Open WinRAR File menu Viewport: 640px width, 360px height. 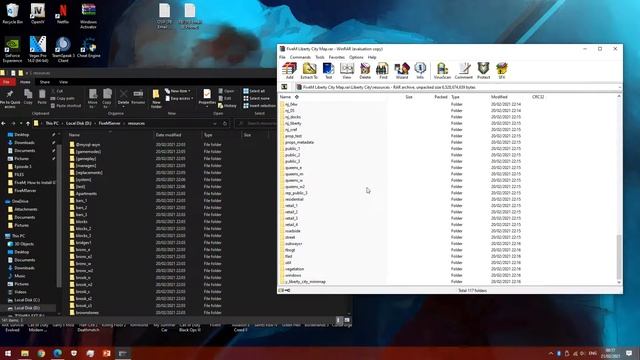tap(282, 57)
